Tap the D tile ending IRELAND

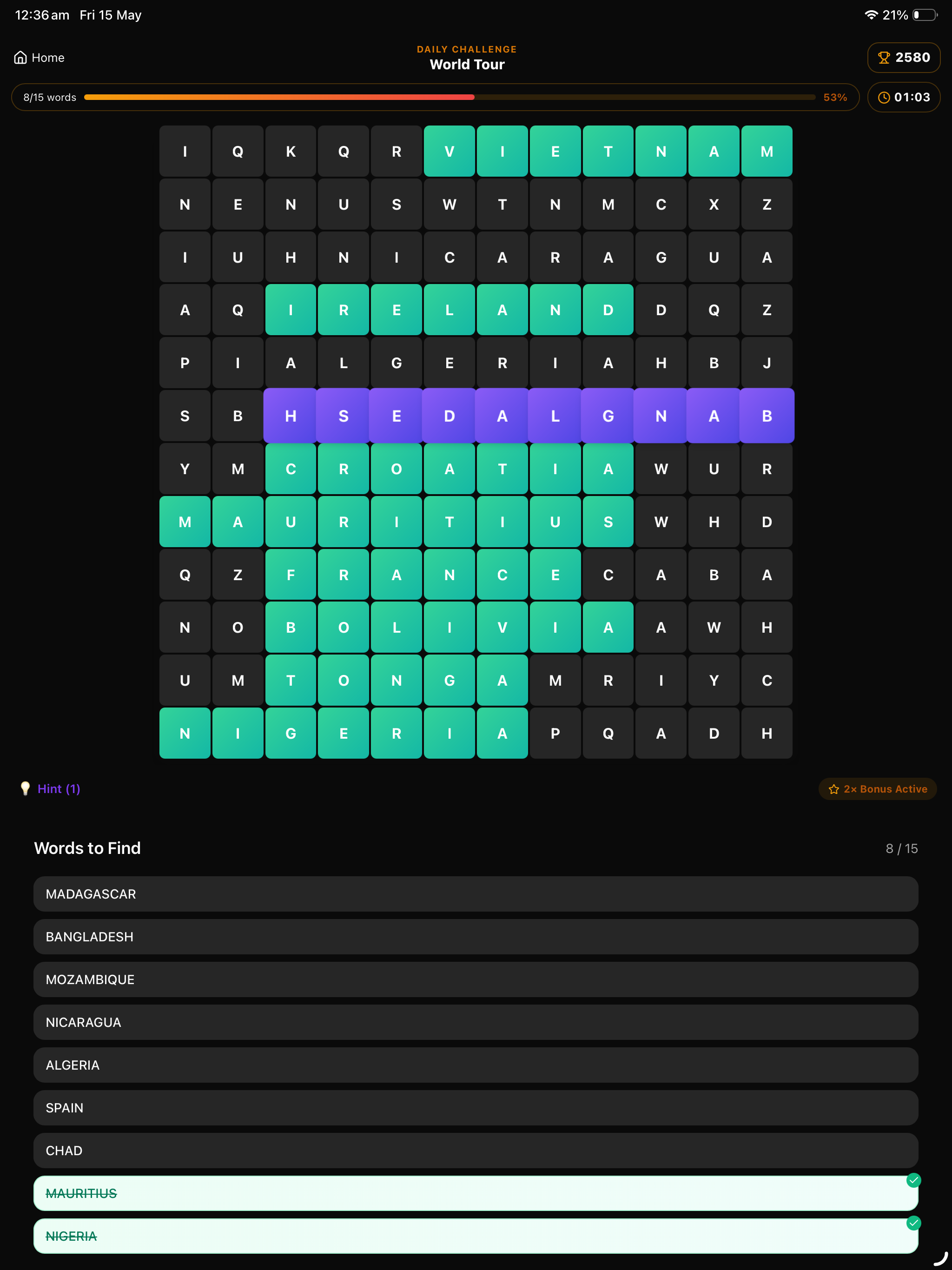pos(608,310)
